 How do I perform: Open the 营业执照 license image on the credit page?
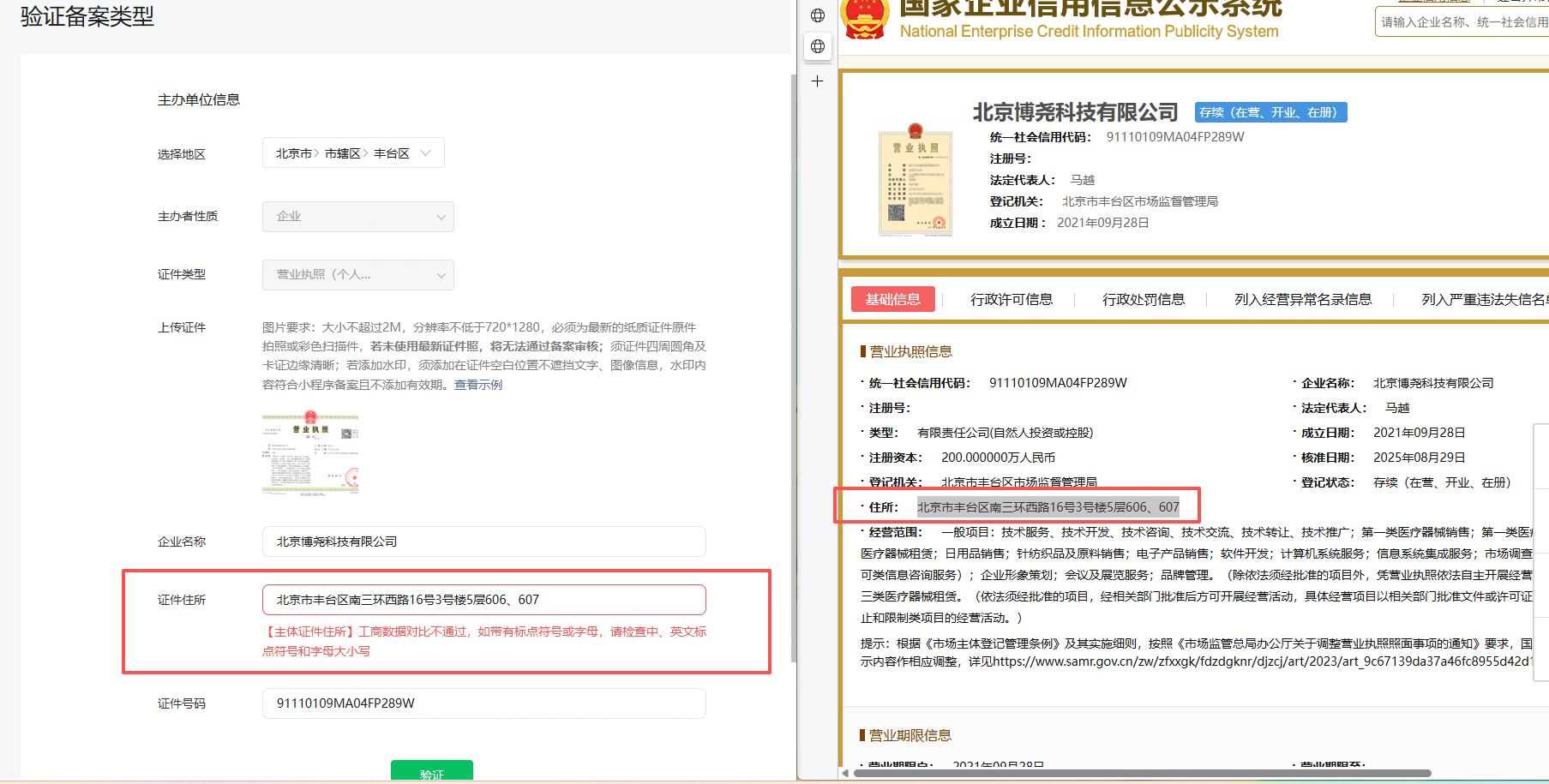tap(916, 180)
